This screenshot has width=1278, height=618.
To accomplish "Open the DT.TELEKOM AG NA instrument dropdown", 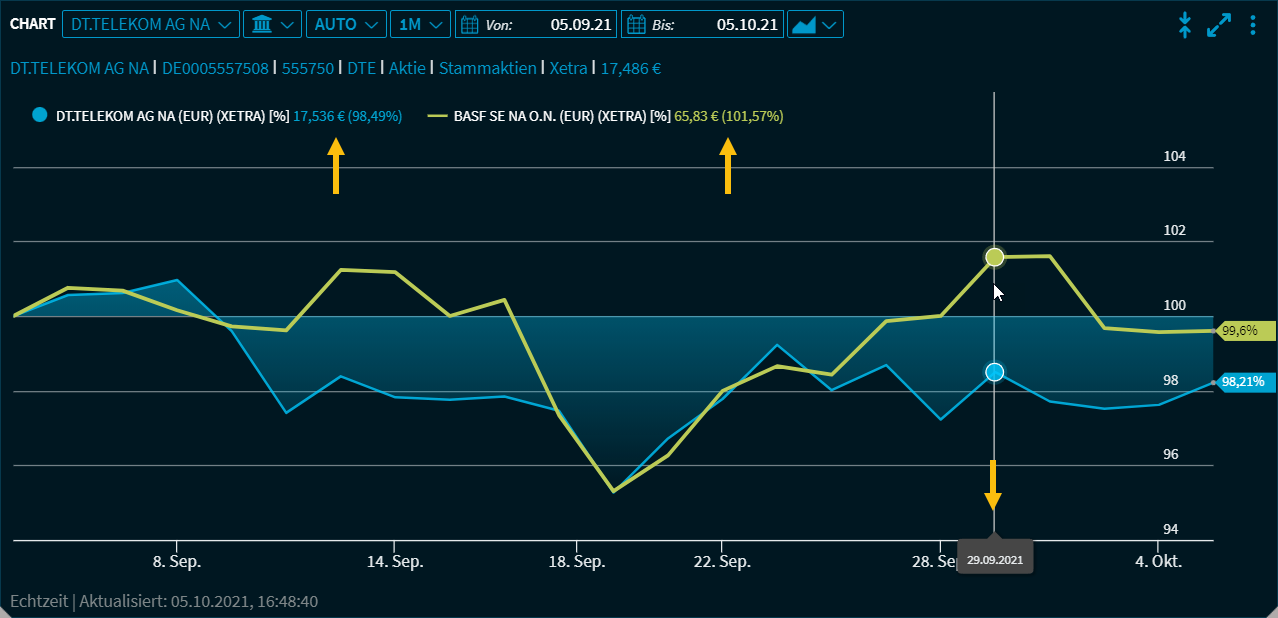I will click(150, 24).
